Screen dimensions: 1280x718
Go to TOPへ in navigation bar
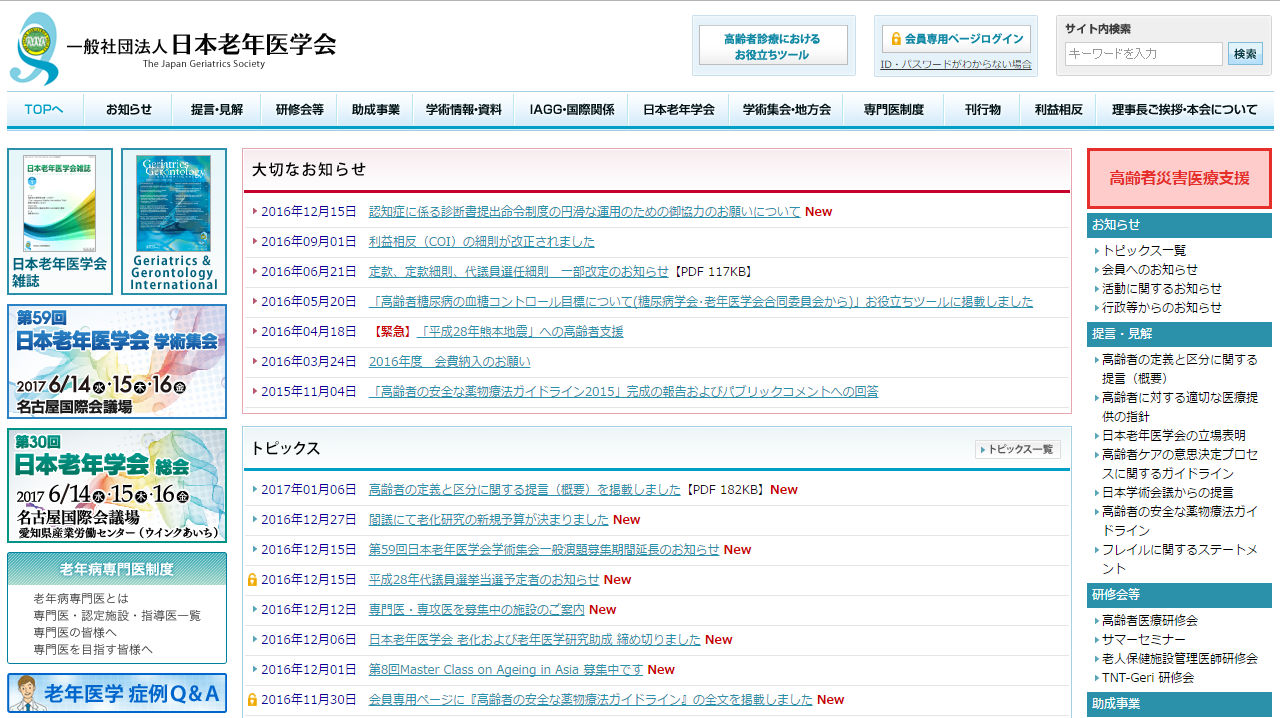tap(44, 110)
